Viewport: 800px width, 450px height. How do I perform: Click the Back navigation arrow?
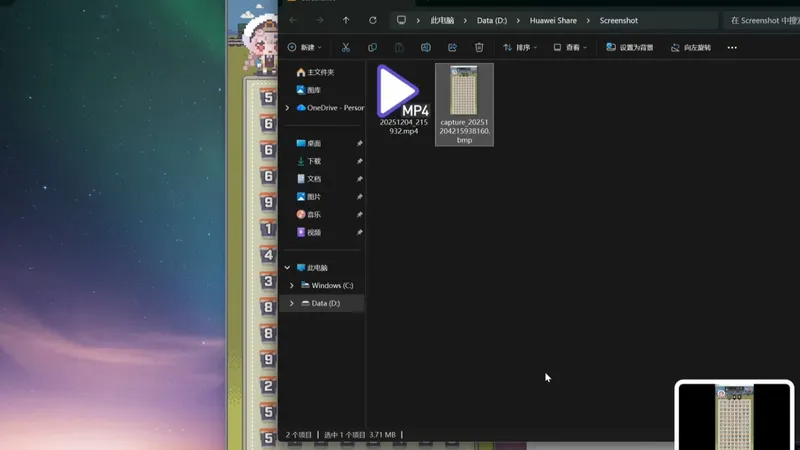pos(293,20)
